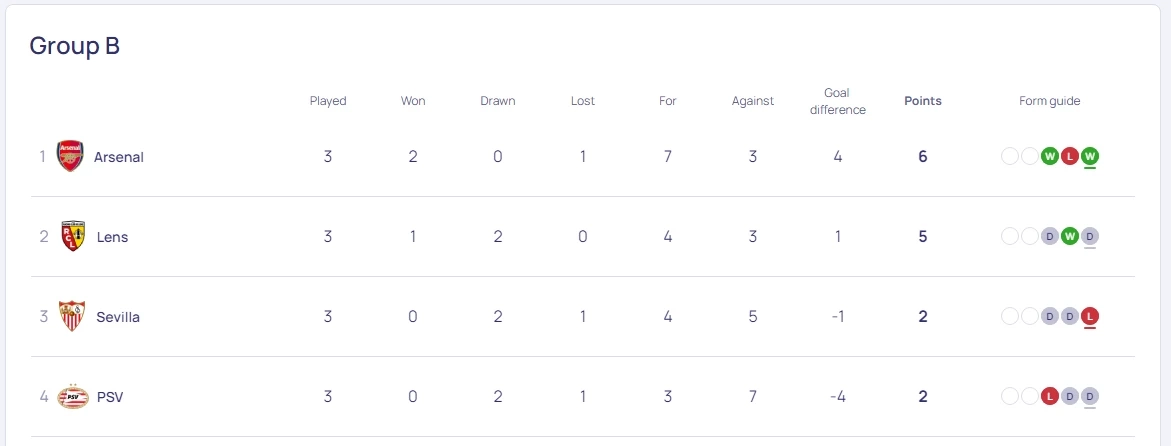Open the Lens team link
The width and height of the screenshot is (1171, 446).
pos(113,237)
